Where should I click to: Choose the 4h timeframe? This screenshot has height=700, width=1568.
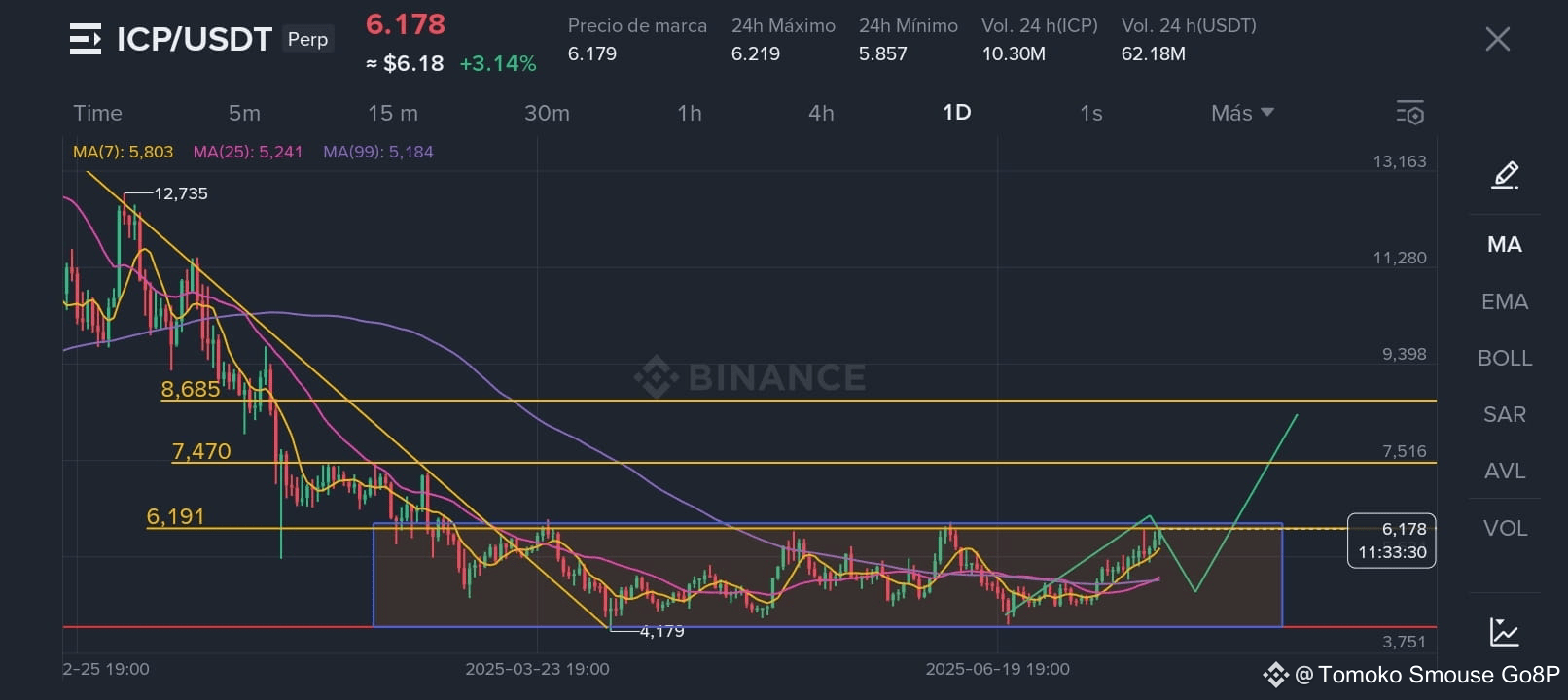click(821, 113)
